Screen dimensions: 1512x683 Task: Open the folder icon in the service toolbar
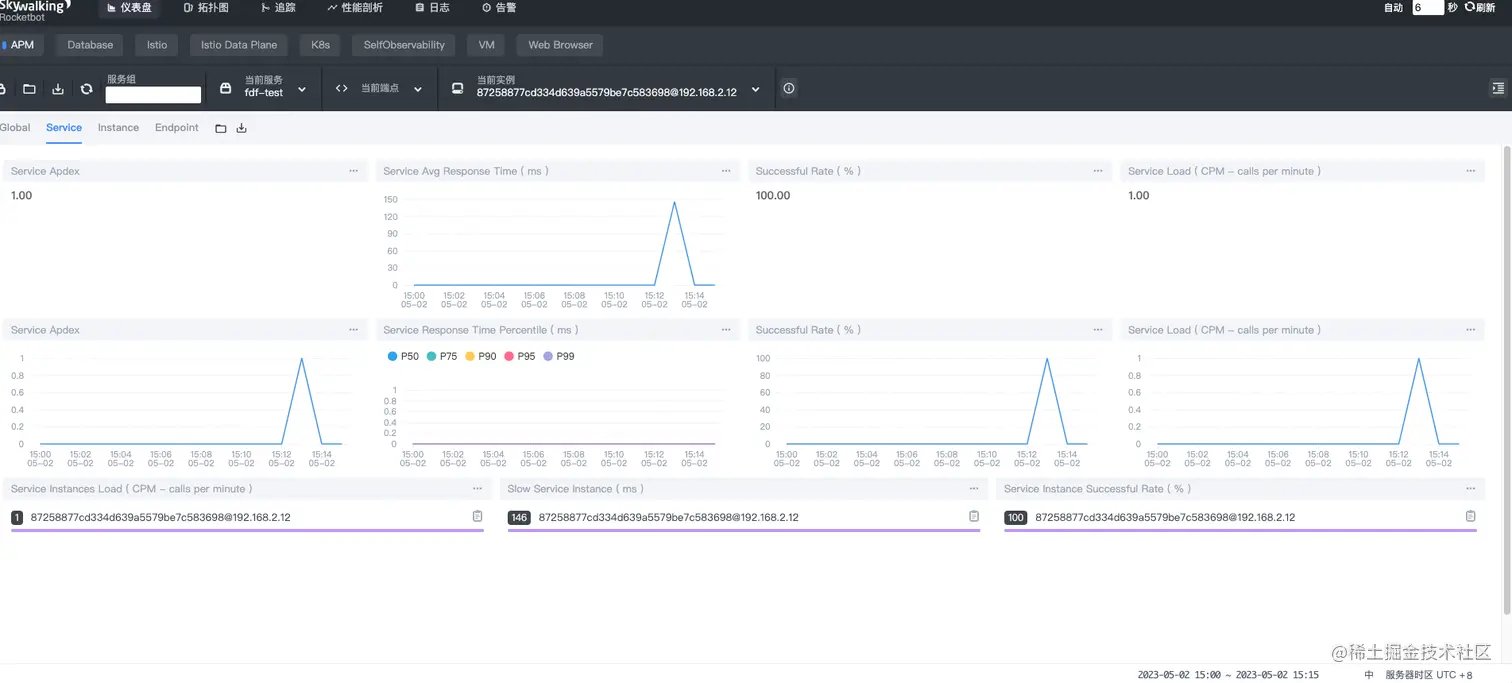pos(29,89)
